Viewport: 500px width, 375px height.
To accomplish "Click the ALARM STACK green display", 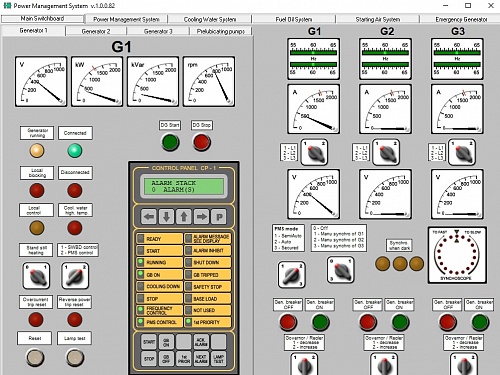I will click(184, 186).
